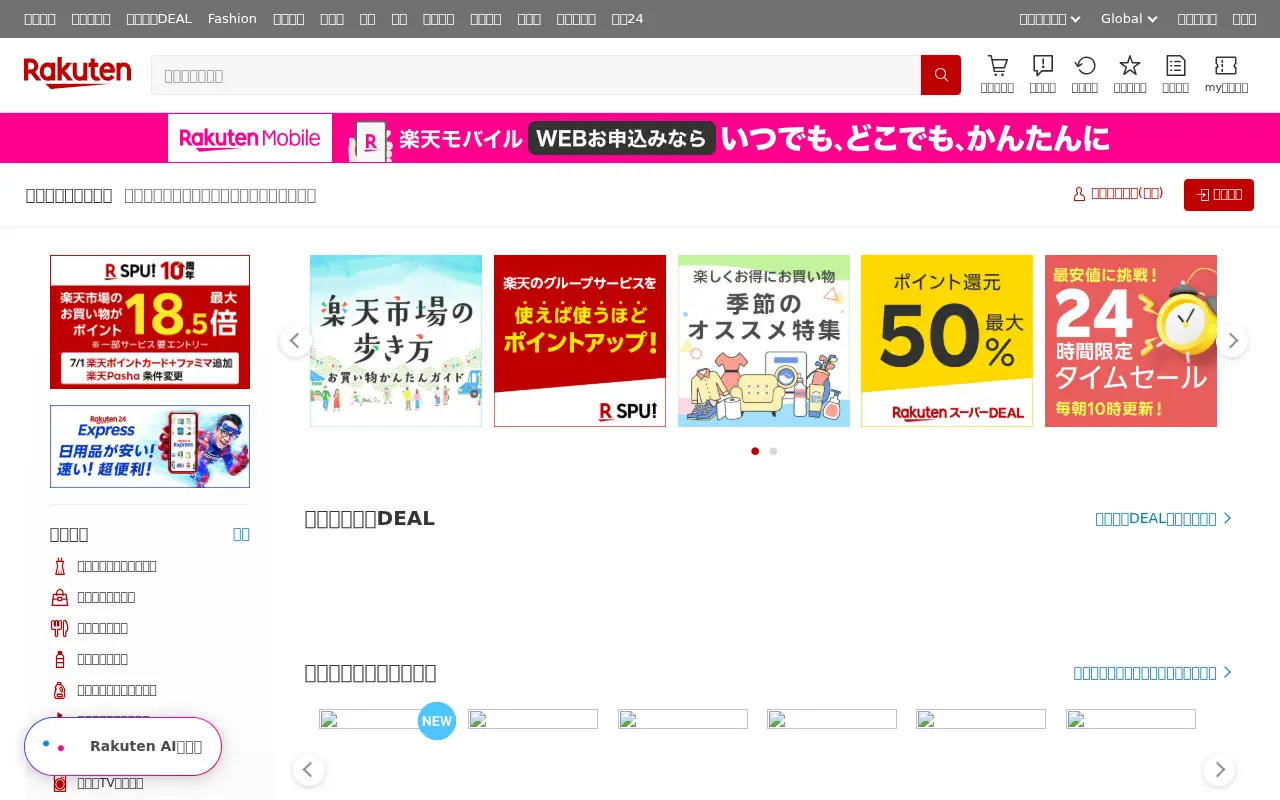Show previous slide in the banner carousel
Screen dimensions: 1280x800
(294, 341)
